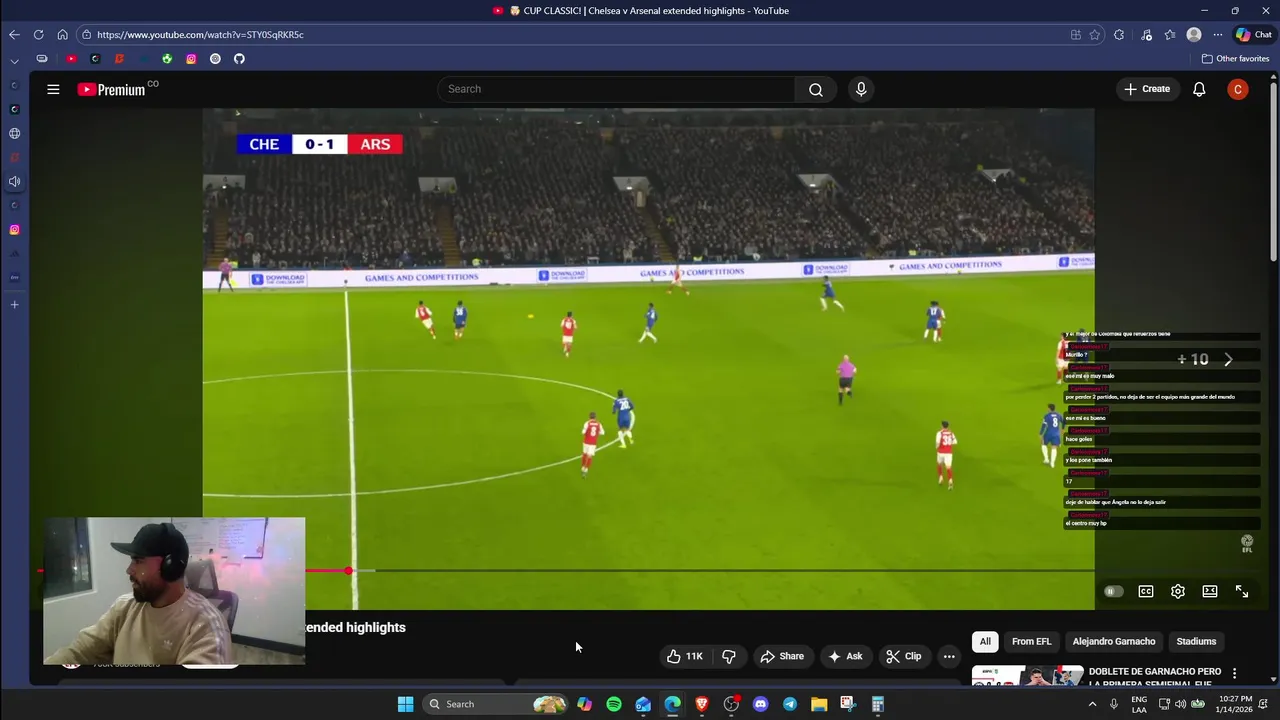The width and height of the screenshot is (1280, 720).
Task: Open the favorites list icon in toolbar
Action: point(1170,34)
